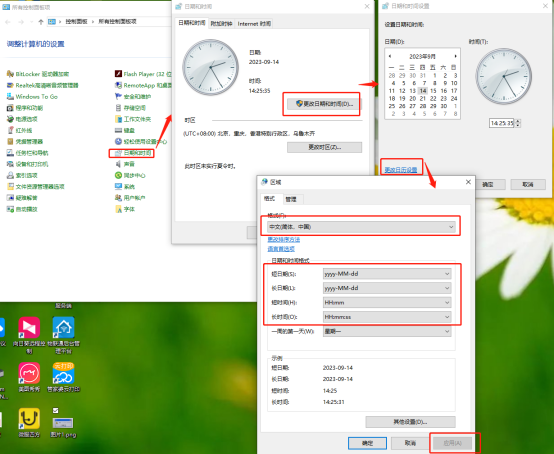The height and width of the screenshot is (454, 554).
Task: Expand the 一周的第一天 dropdown
Action: click(x=387, y=331)
